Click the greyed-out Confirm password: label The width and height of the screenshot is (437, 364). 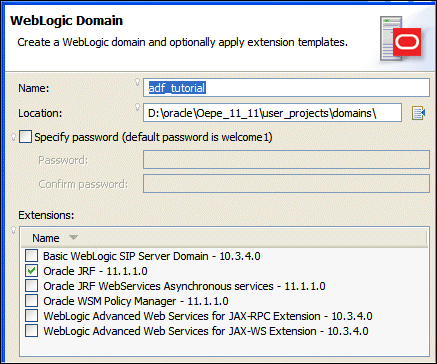pos(83,184)
